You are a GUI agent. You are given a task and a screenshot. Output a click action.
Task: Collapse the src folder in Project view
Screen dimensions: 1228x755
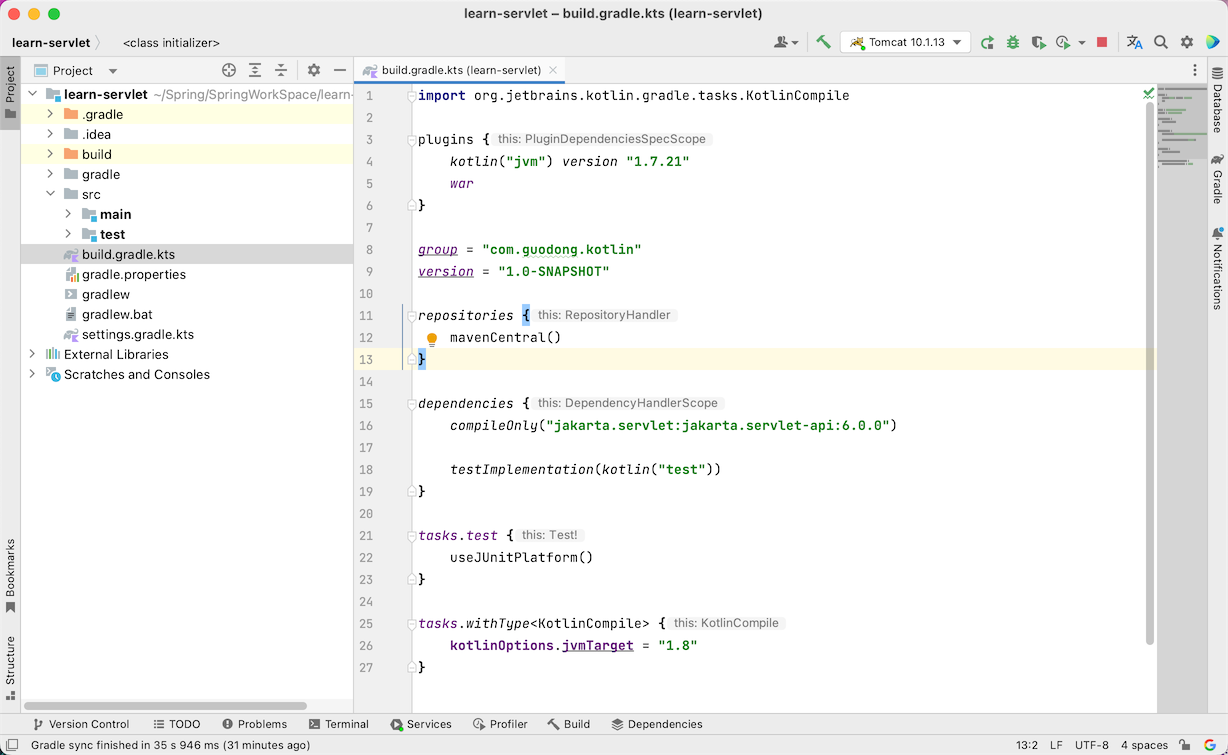pyautogui.click(x=50, y=194)
